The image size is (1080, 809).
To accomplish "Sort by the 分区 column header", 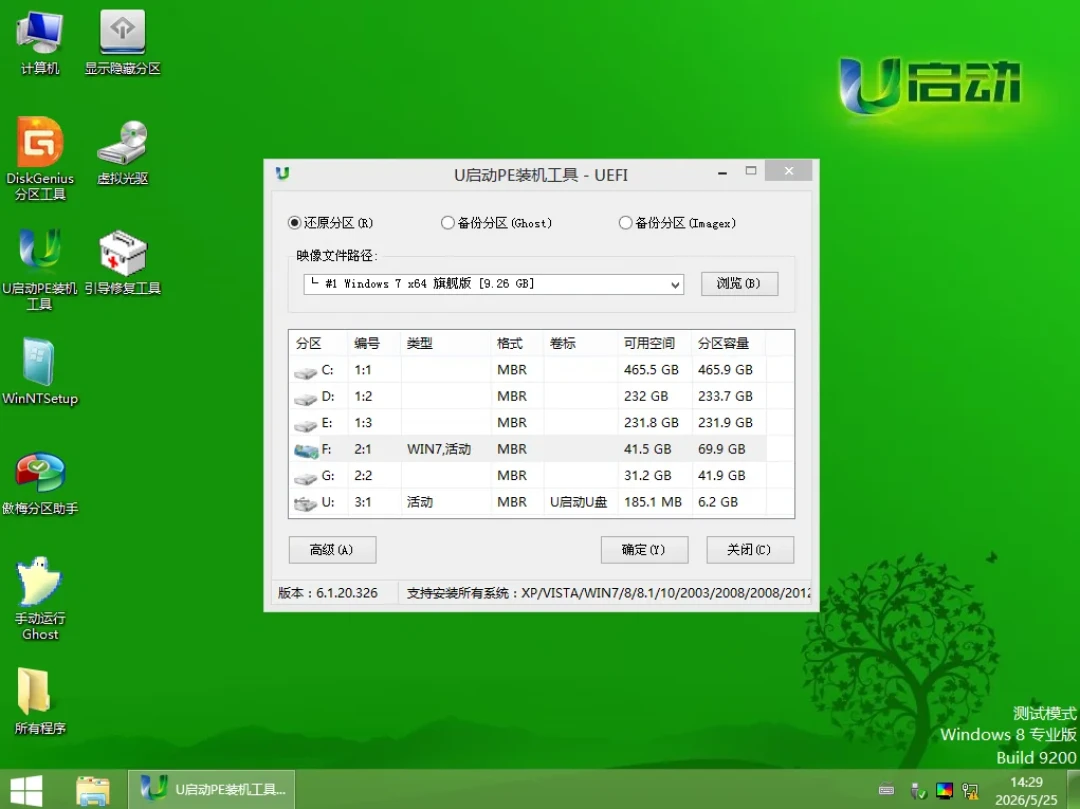I will [x=318, y=343].
